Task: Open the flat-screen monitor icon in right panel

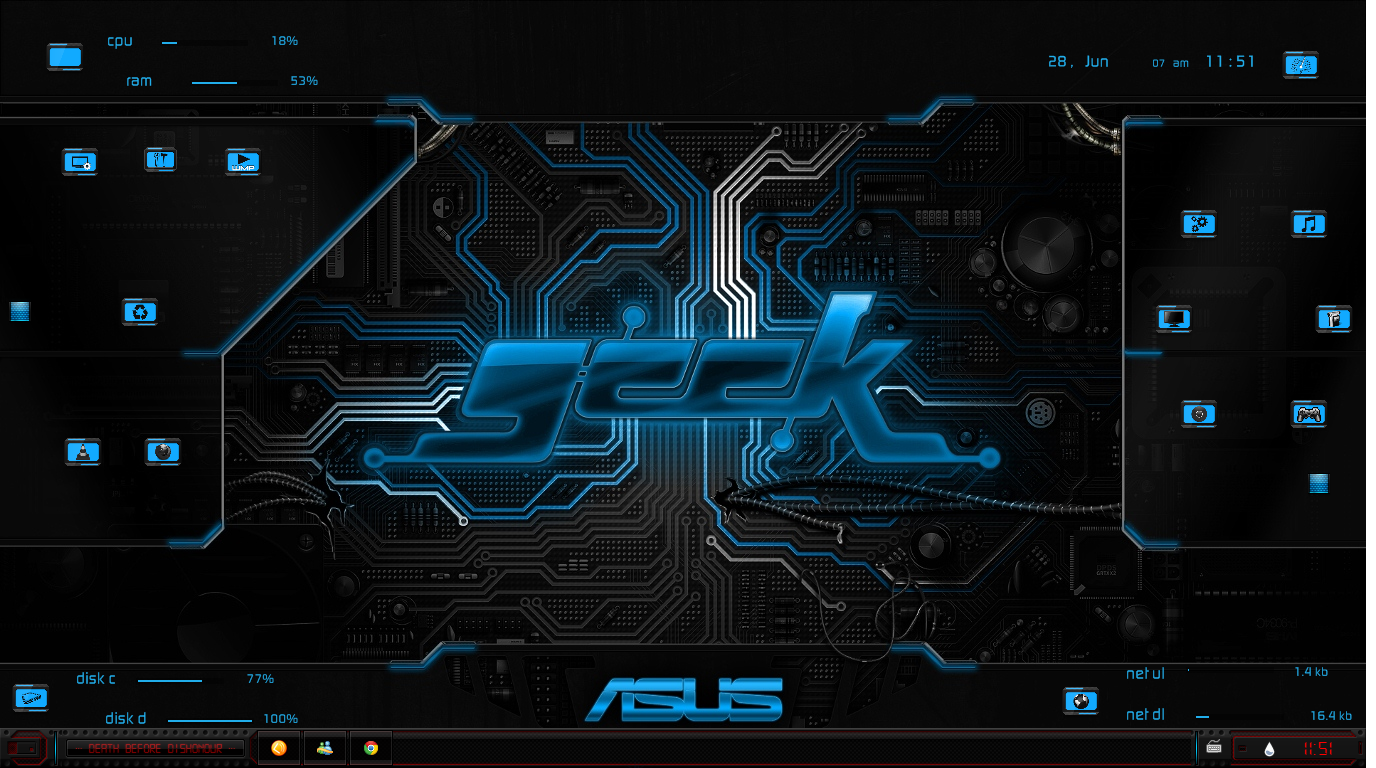Action: (x=1174, y=319)
